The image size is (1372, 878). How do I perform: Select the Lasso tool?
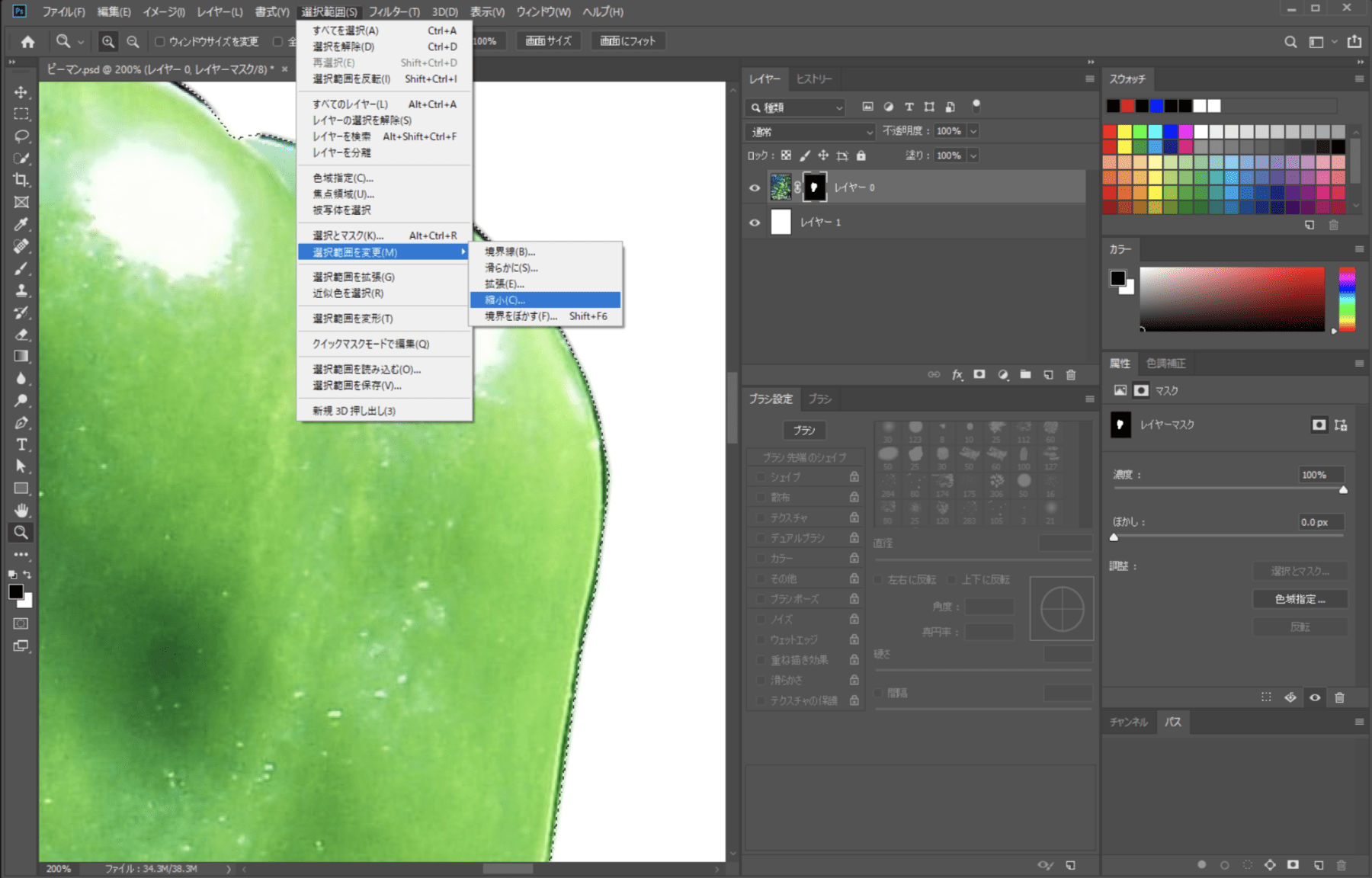point(21,136)
